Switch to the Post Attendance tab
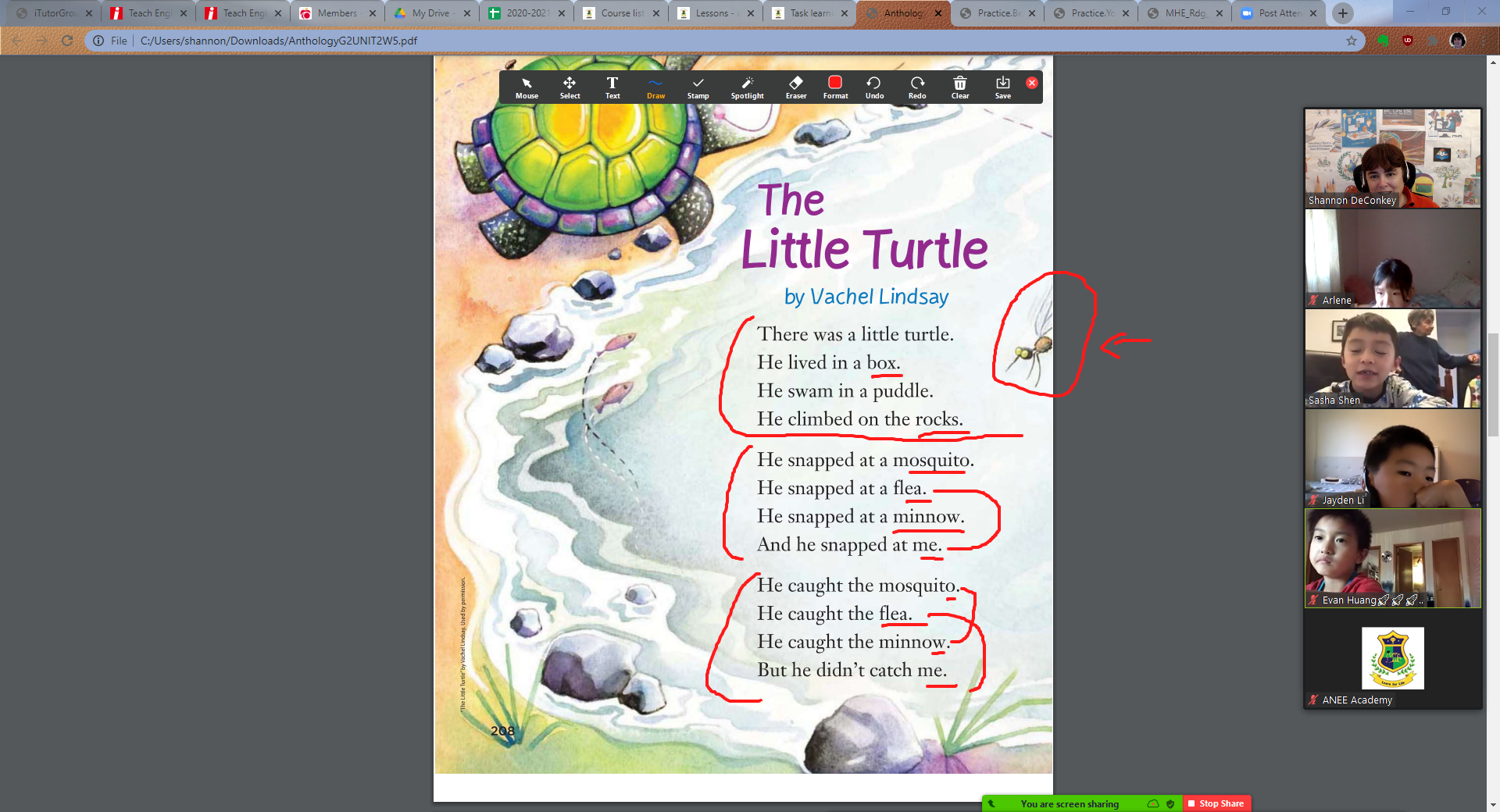 click(1279, 13)
